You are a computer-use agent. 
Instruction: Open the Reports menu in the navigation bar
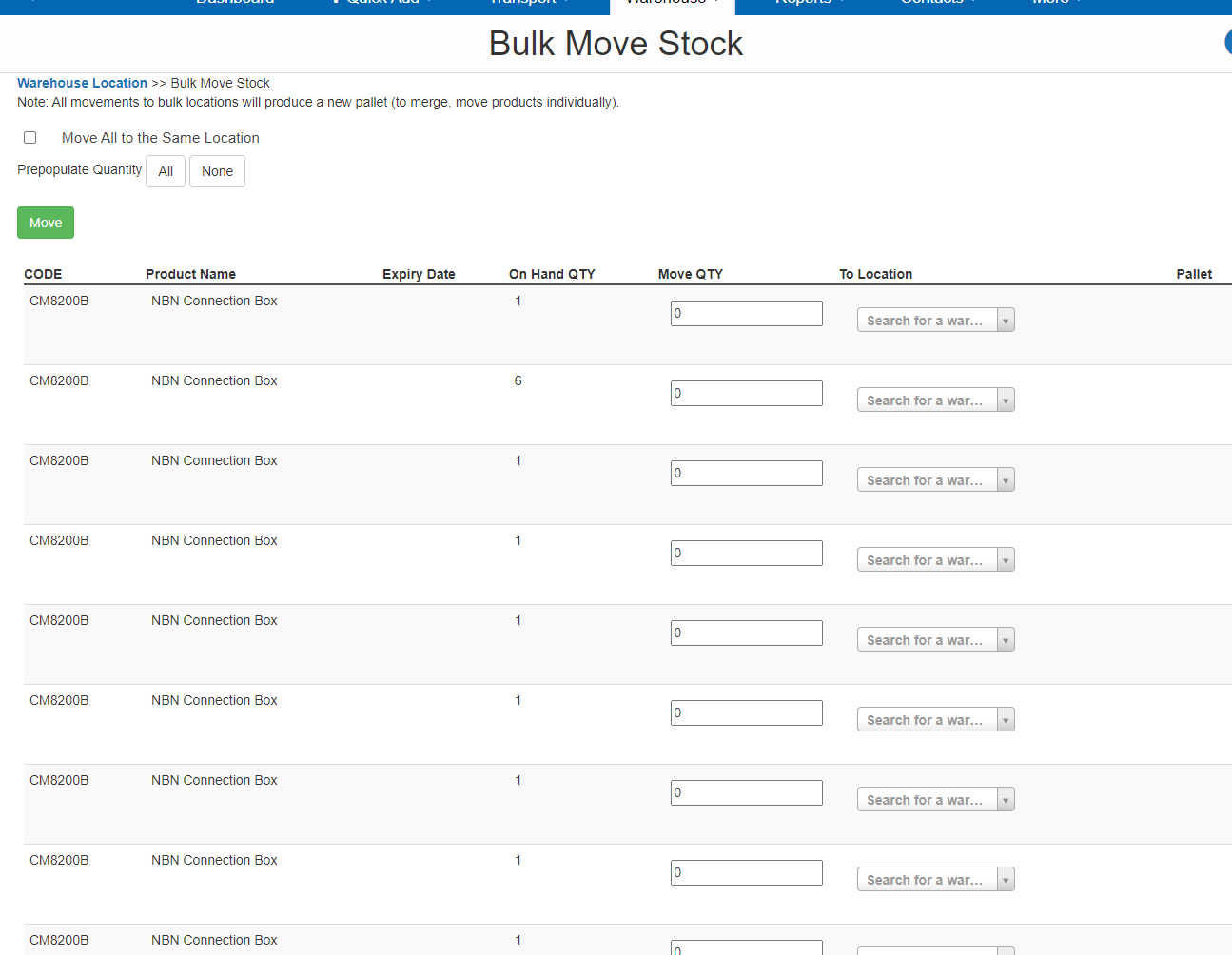coord(809,4)
